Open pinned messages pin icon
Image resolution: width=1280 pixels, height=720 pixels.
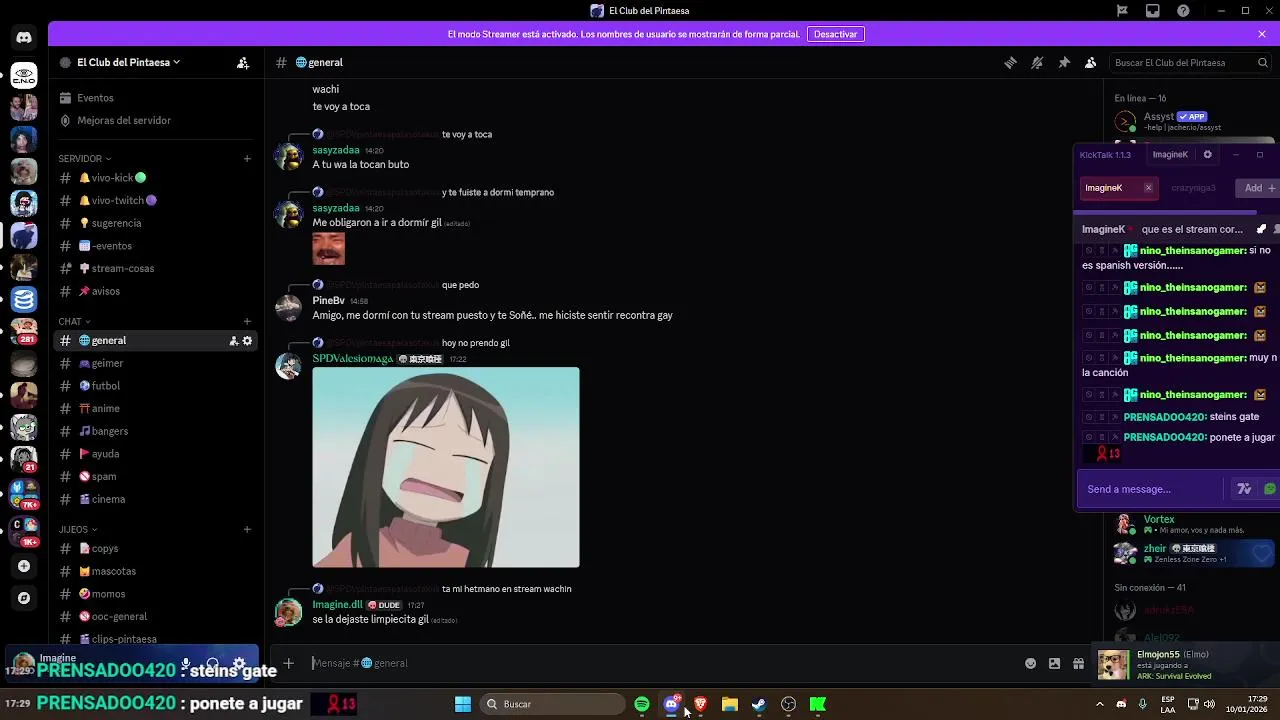coord(1064,62)
